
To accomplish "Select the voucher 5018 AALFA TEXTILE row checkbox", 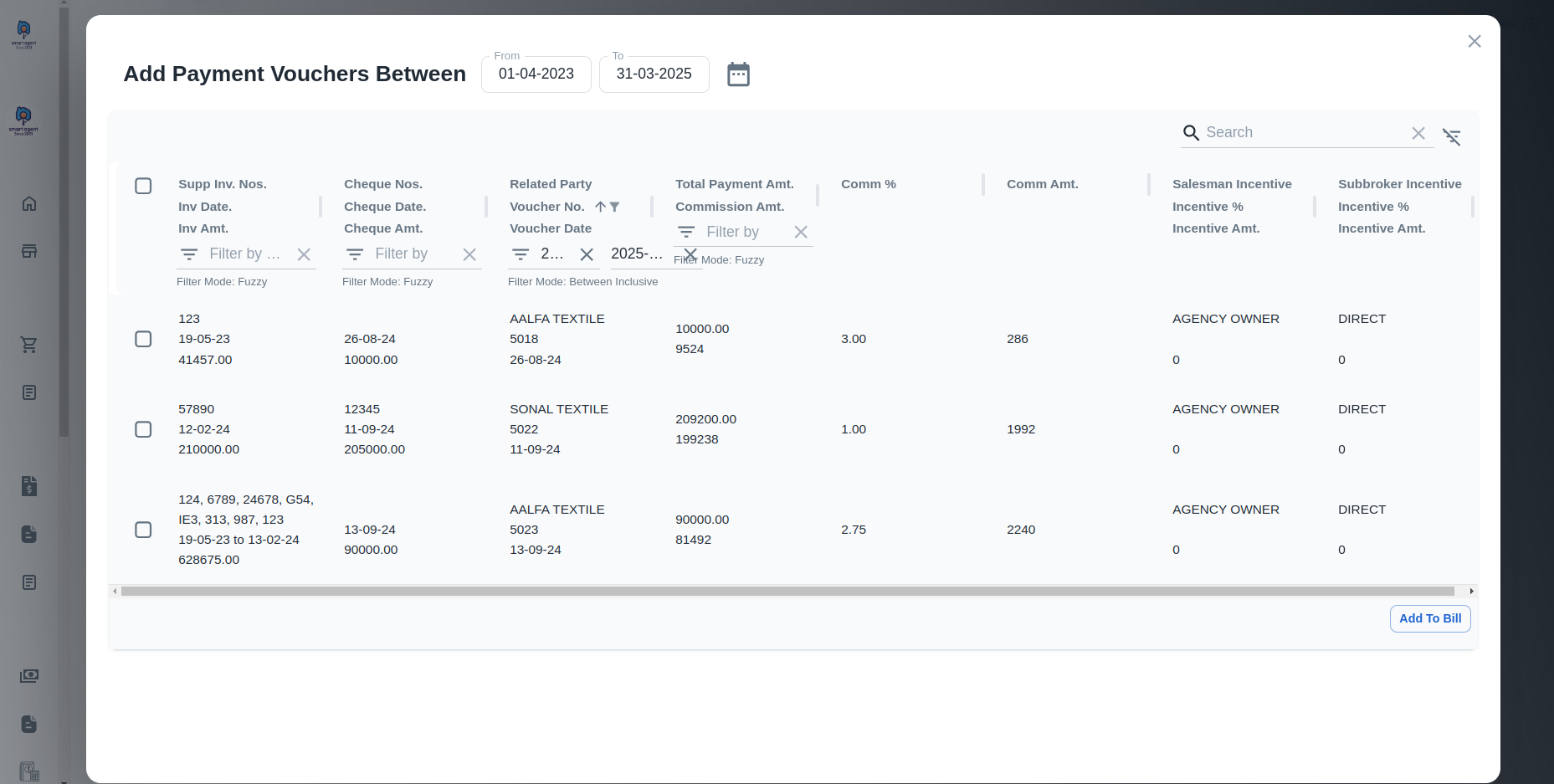I will pyautogui.click(x=143, y=339).
